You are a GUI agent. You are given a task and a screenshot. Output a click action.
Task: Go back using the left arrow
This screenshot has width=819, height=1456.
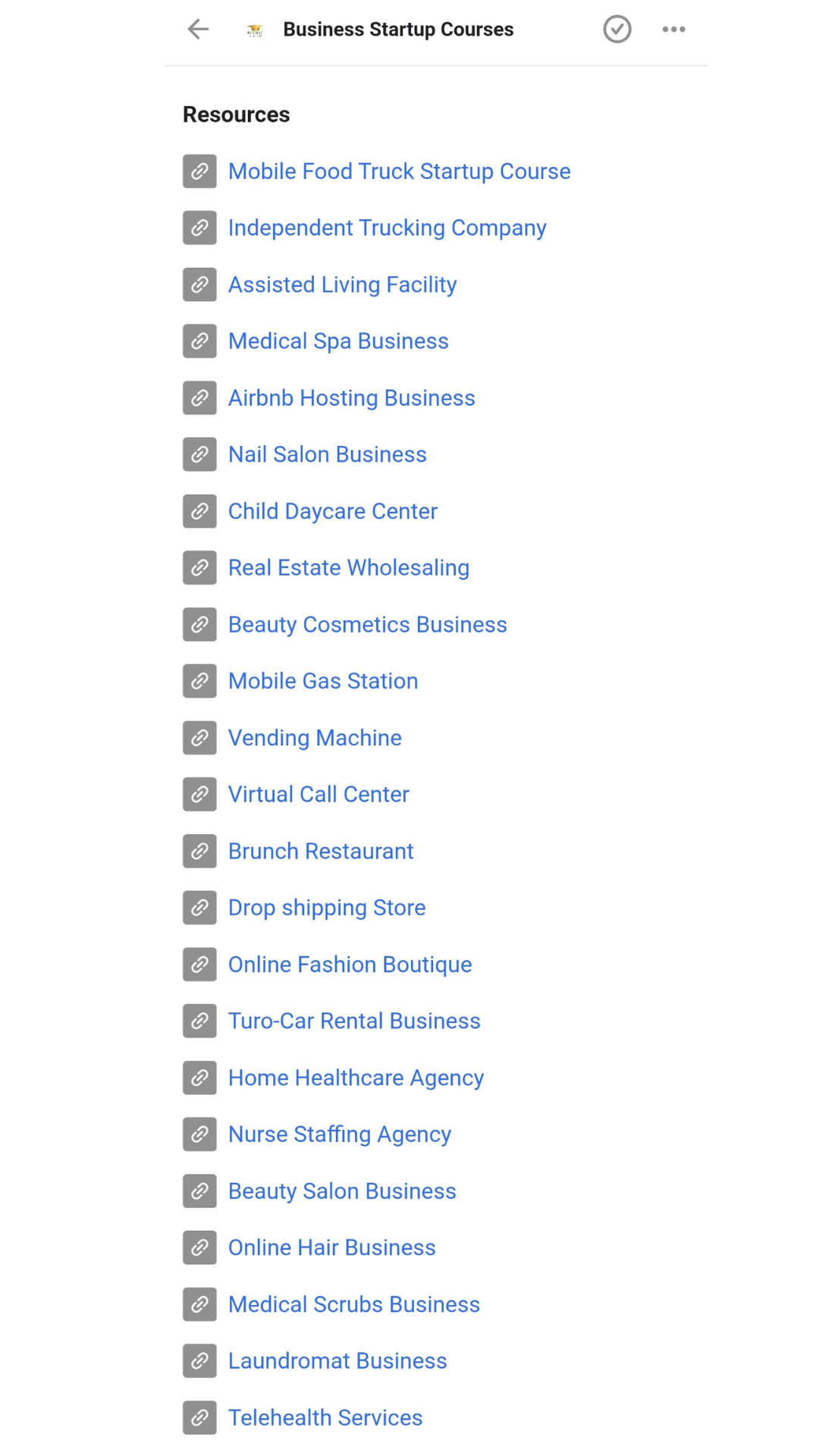198,30
